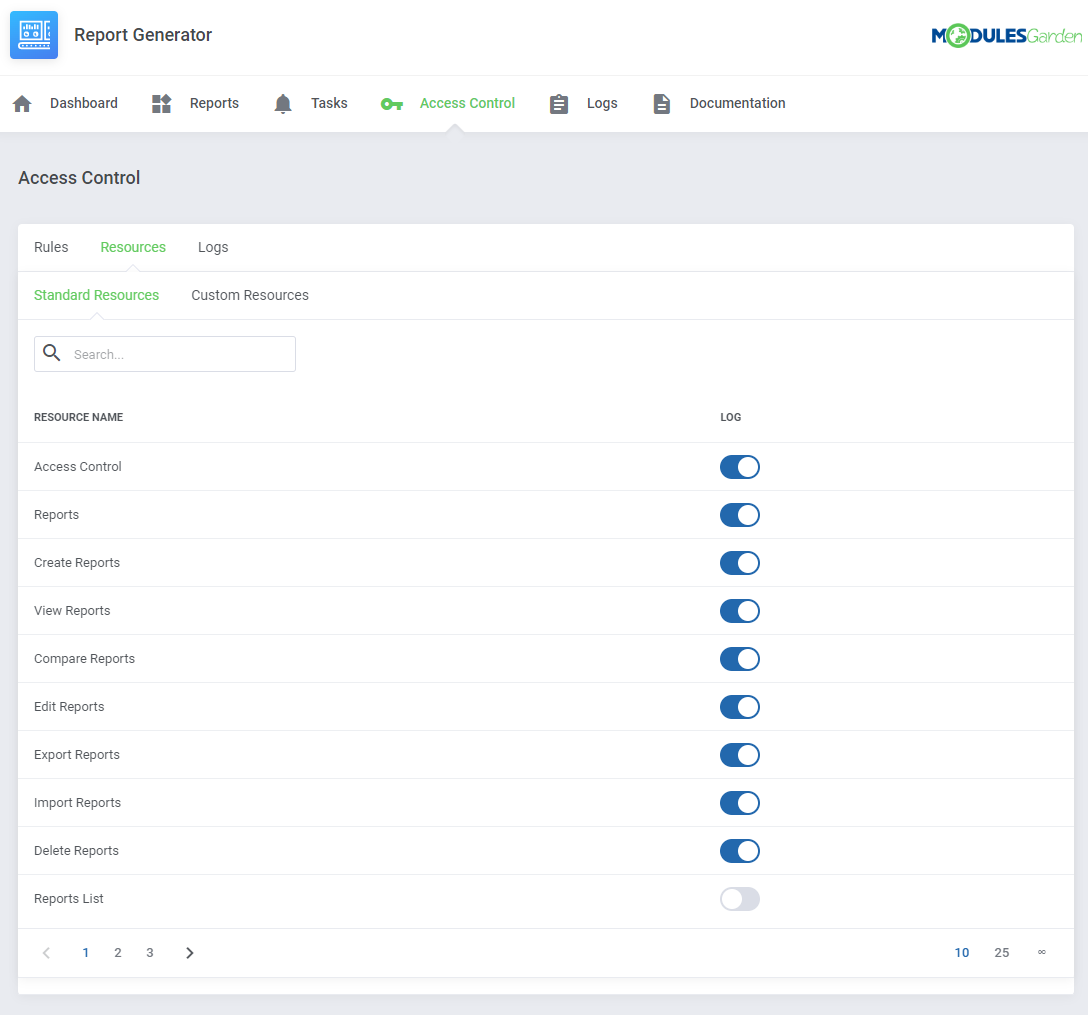Click the 'Edit Reports' resource name
Screen dimensions: 1088x1015
[x=69, y=706]
